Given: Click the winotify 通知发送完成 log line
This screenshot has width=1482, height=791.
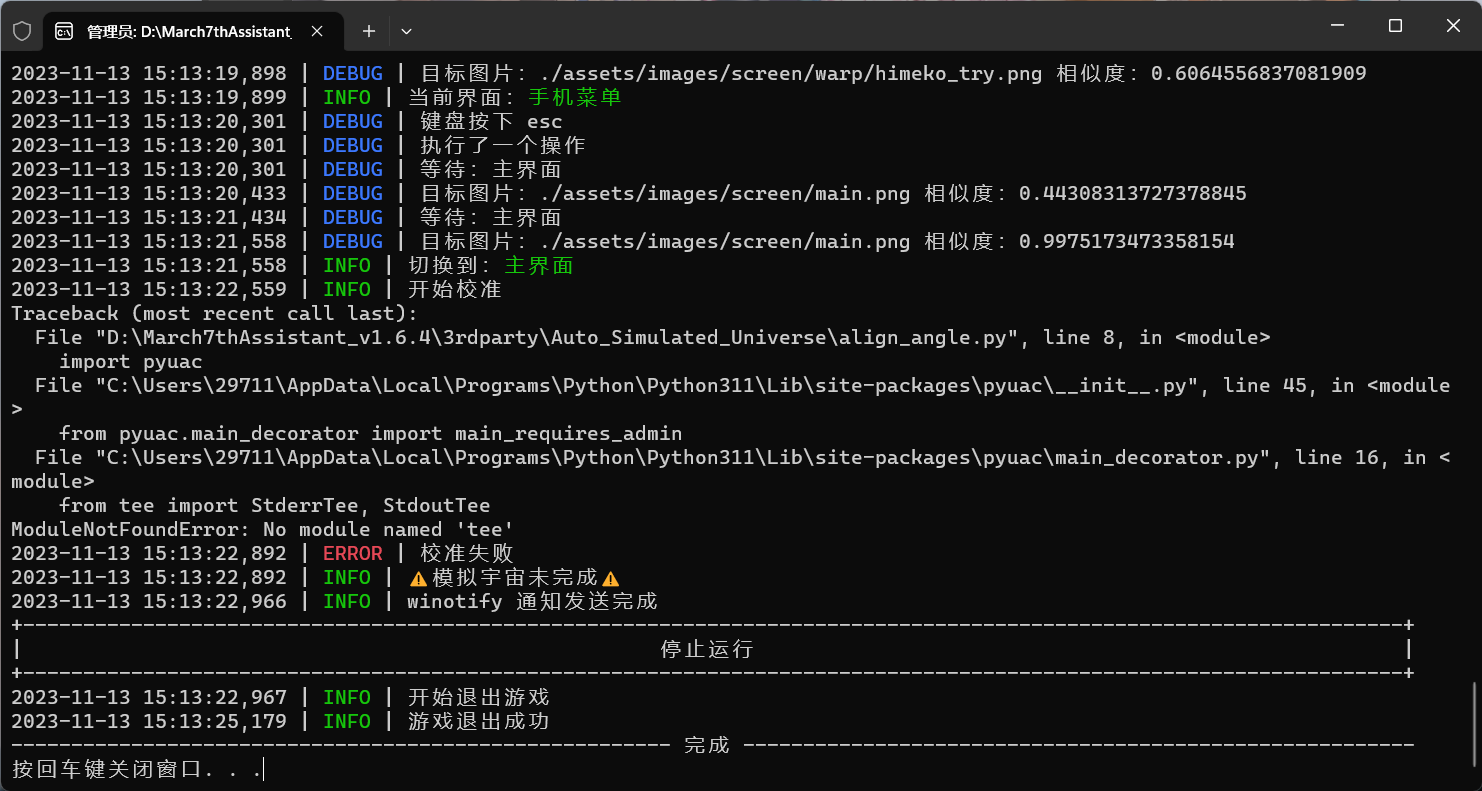Looking at the screenshot, I should click(530, 601).
